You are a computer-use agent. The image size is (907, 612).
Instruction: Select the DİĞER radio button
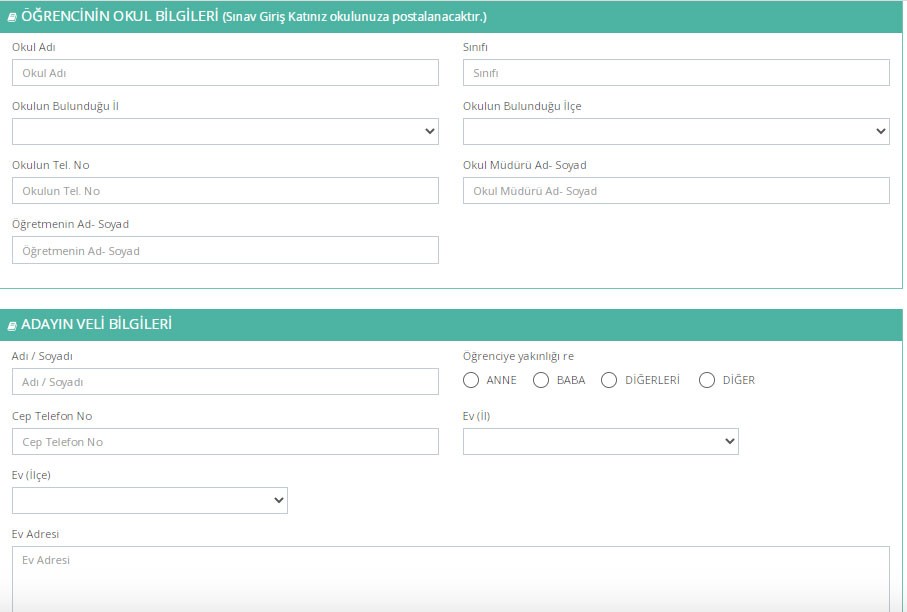[x=707, y=380]
